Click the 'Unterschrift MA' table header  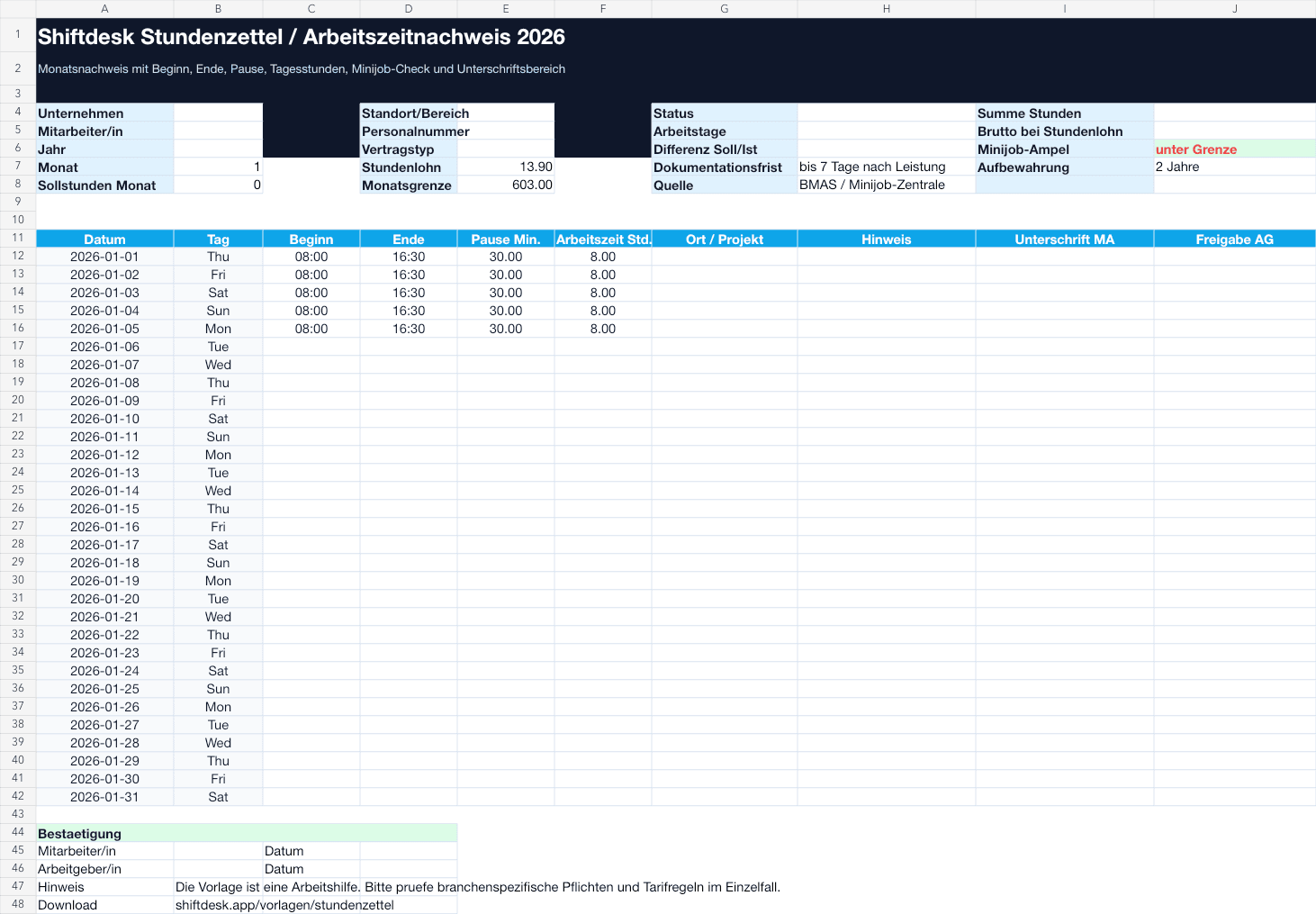point(1065,239)
